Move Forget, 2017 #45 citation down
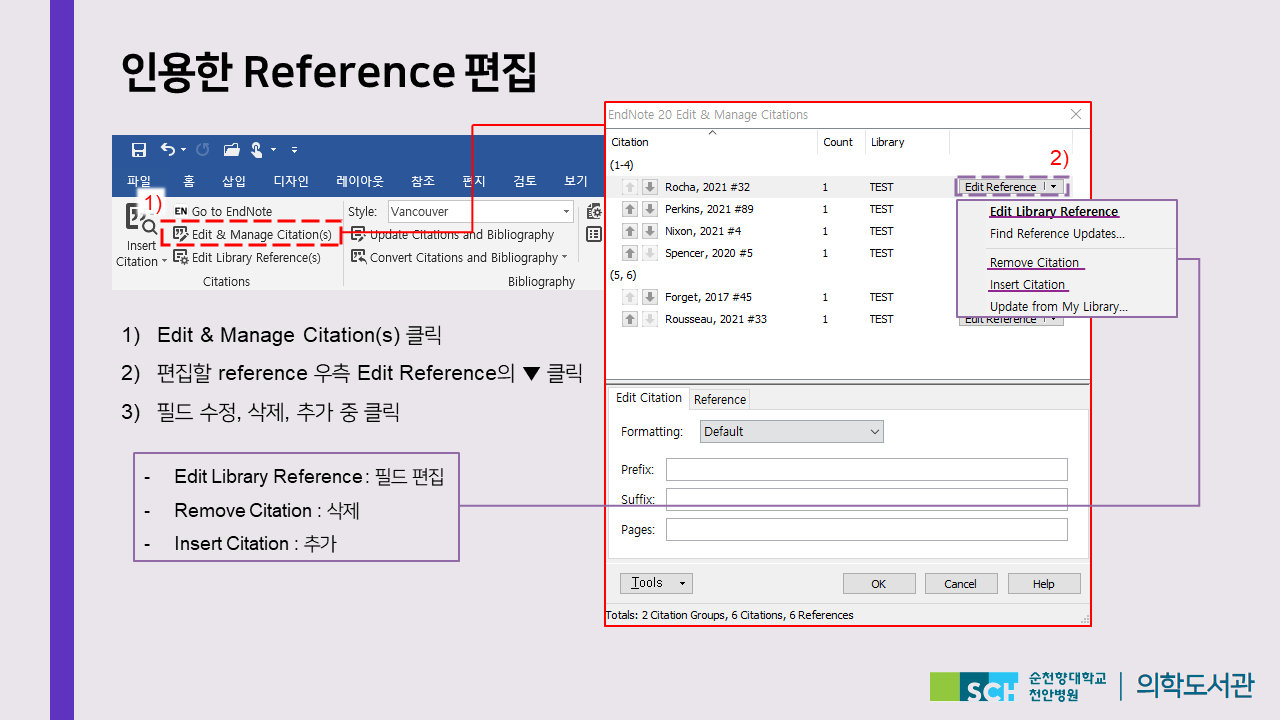 (x=649, y=297)
